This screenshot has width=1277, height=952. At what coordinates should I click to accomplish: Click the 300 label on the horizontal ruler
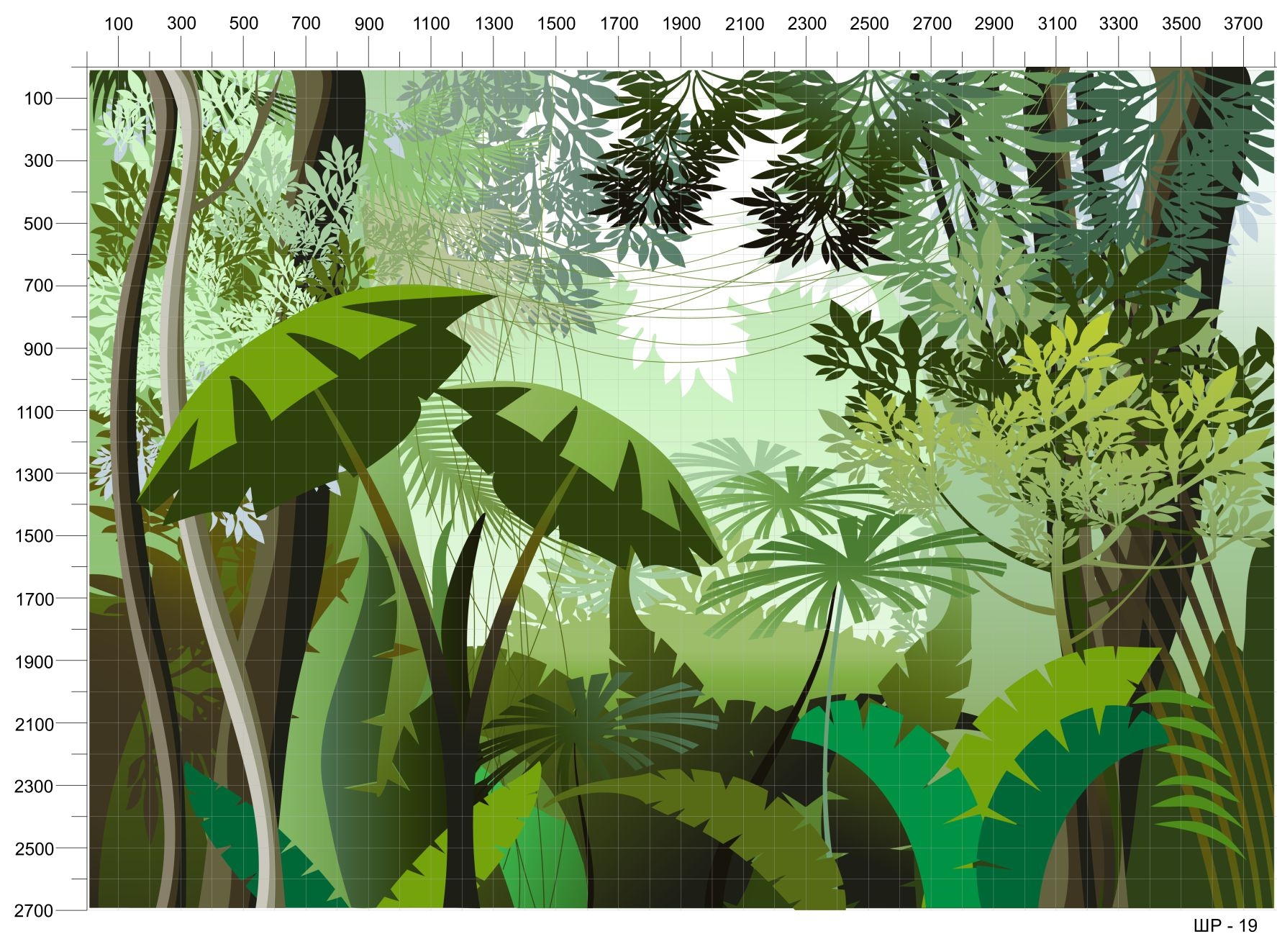click(x=181, y=24)
